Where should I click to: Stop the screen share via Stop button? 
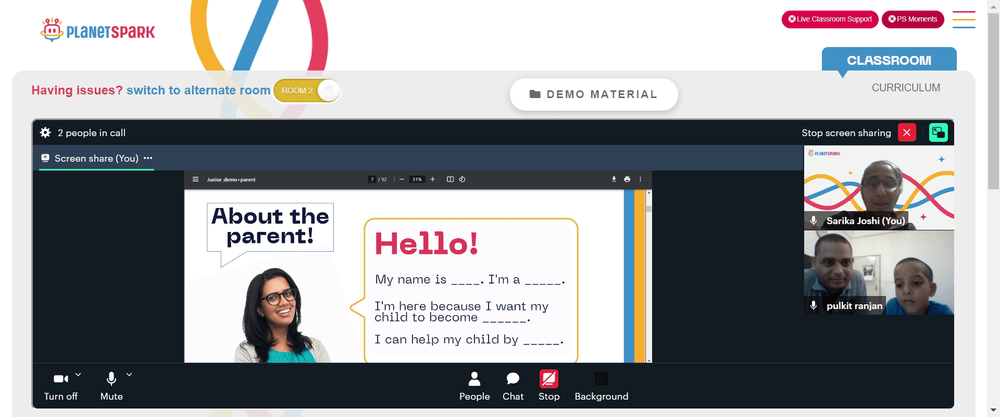(548, 386)
